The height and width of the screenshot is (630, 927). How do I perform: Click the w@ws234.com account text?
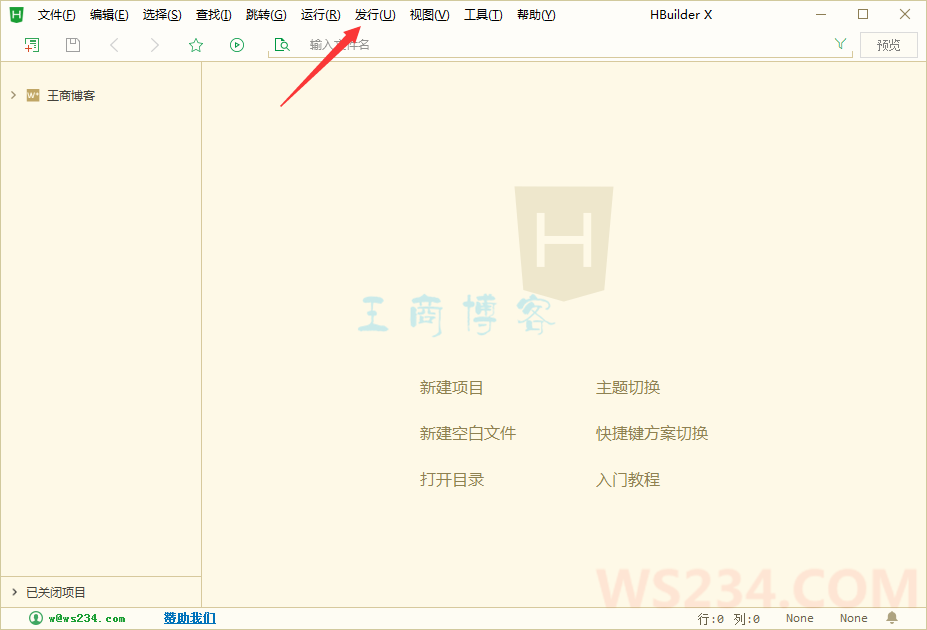click(x=87, y=618)
